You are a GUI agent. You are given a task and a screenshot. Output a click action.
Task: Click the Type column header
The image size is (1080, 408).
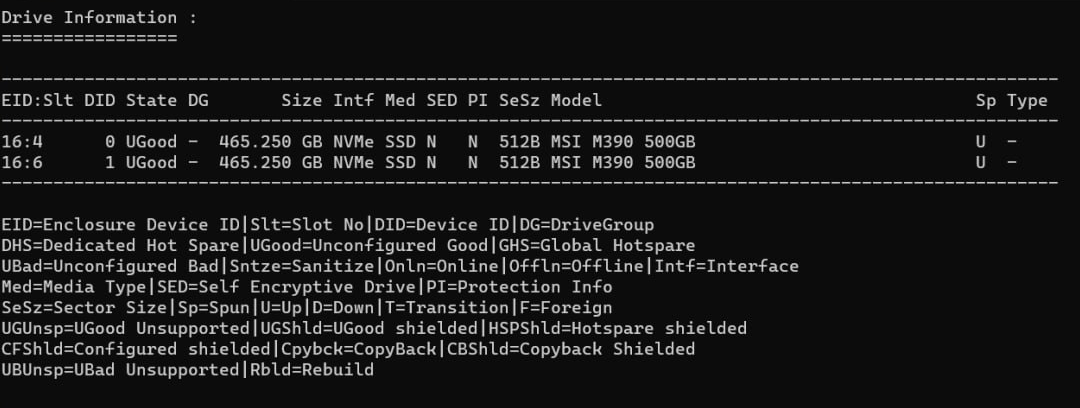pyautogui.click(x=1027, y=100)
